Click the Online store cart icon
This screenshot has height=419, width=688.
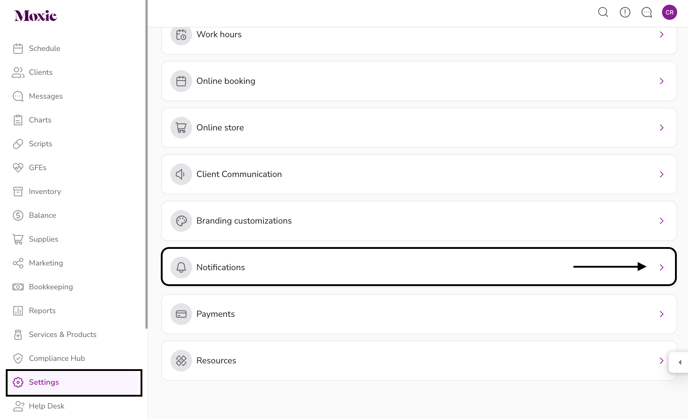[181, 128]
